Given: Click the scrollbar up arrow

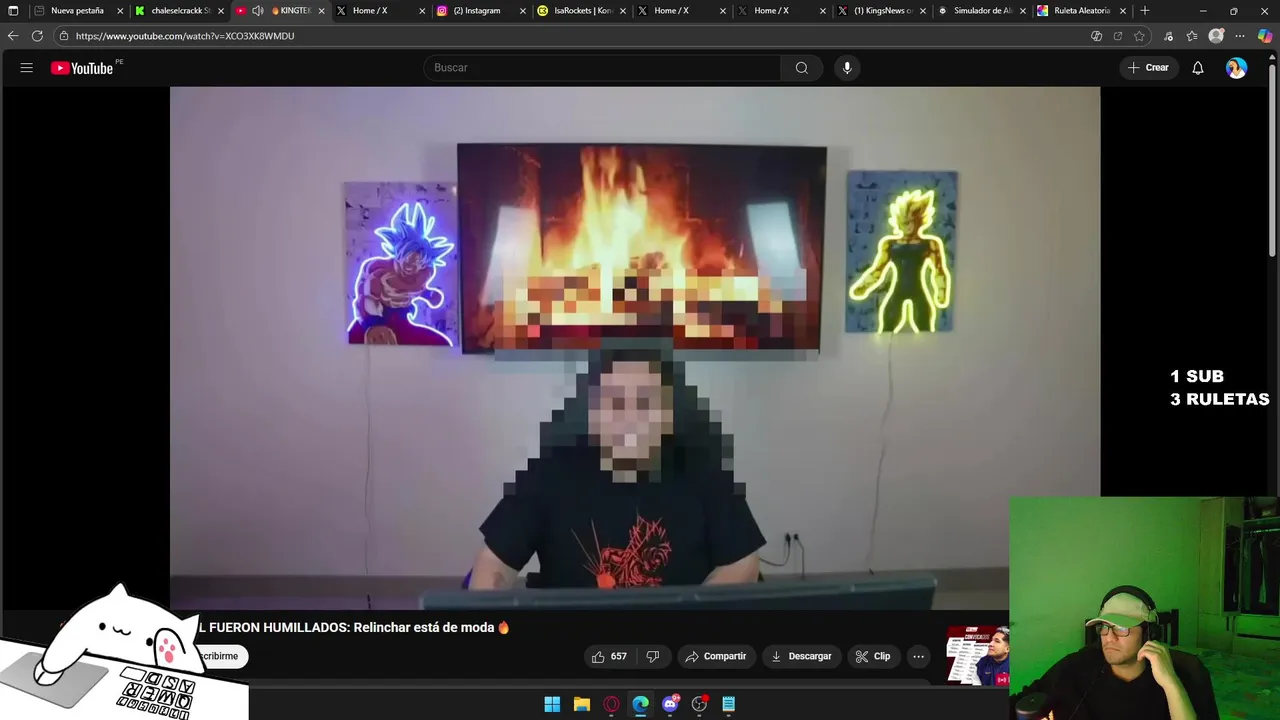Looking at the screenshot, I should [1272, 56].
